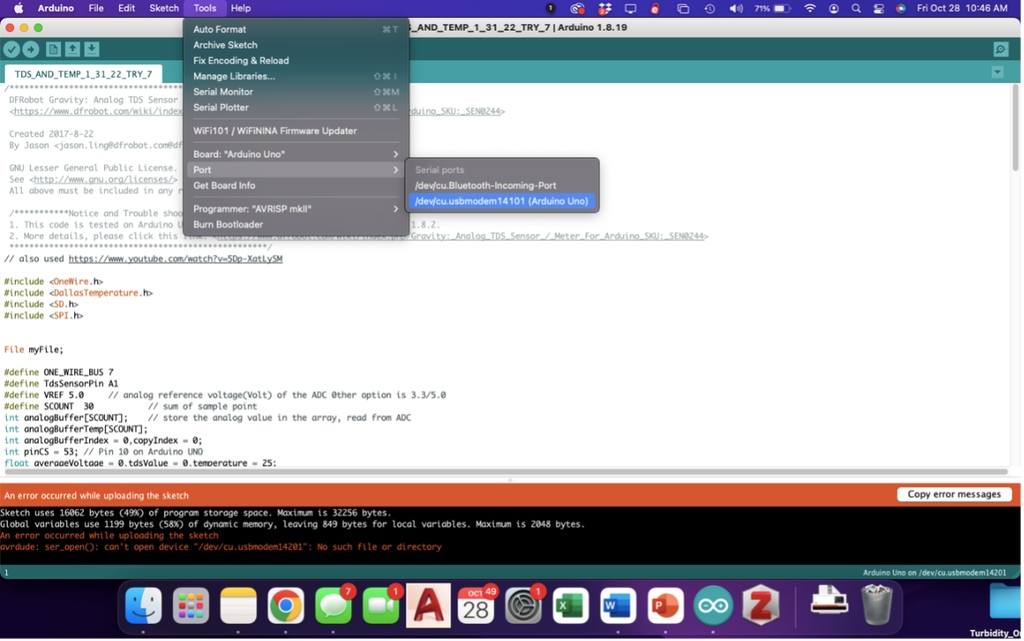Screen dimensions: 1024x641
Task: Open FaceTime from the Dock
Action: click(381, 606)
